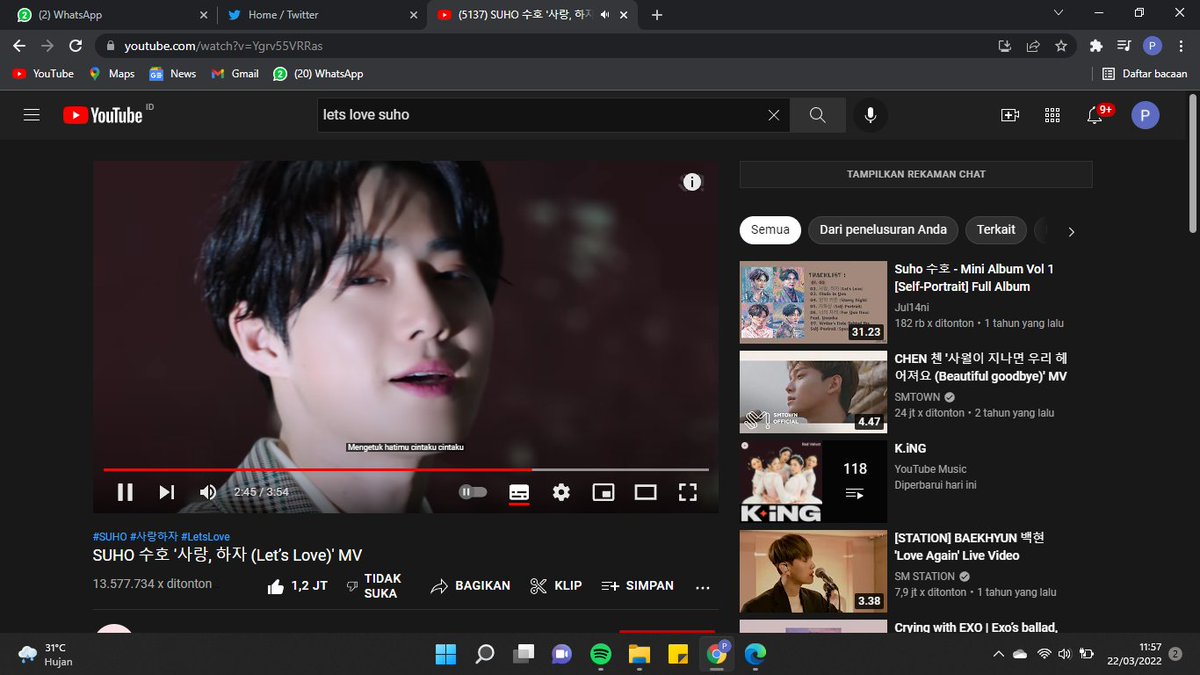Open the K.iNG playlist thumbnail
Screen dimensions: 1200x675
(x=813, y=481)
